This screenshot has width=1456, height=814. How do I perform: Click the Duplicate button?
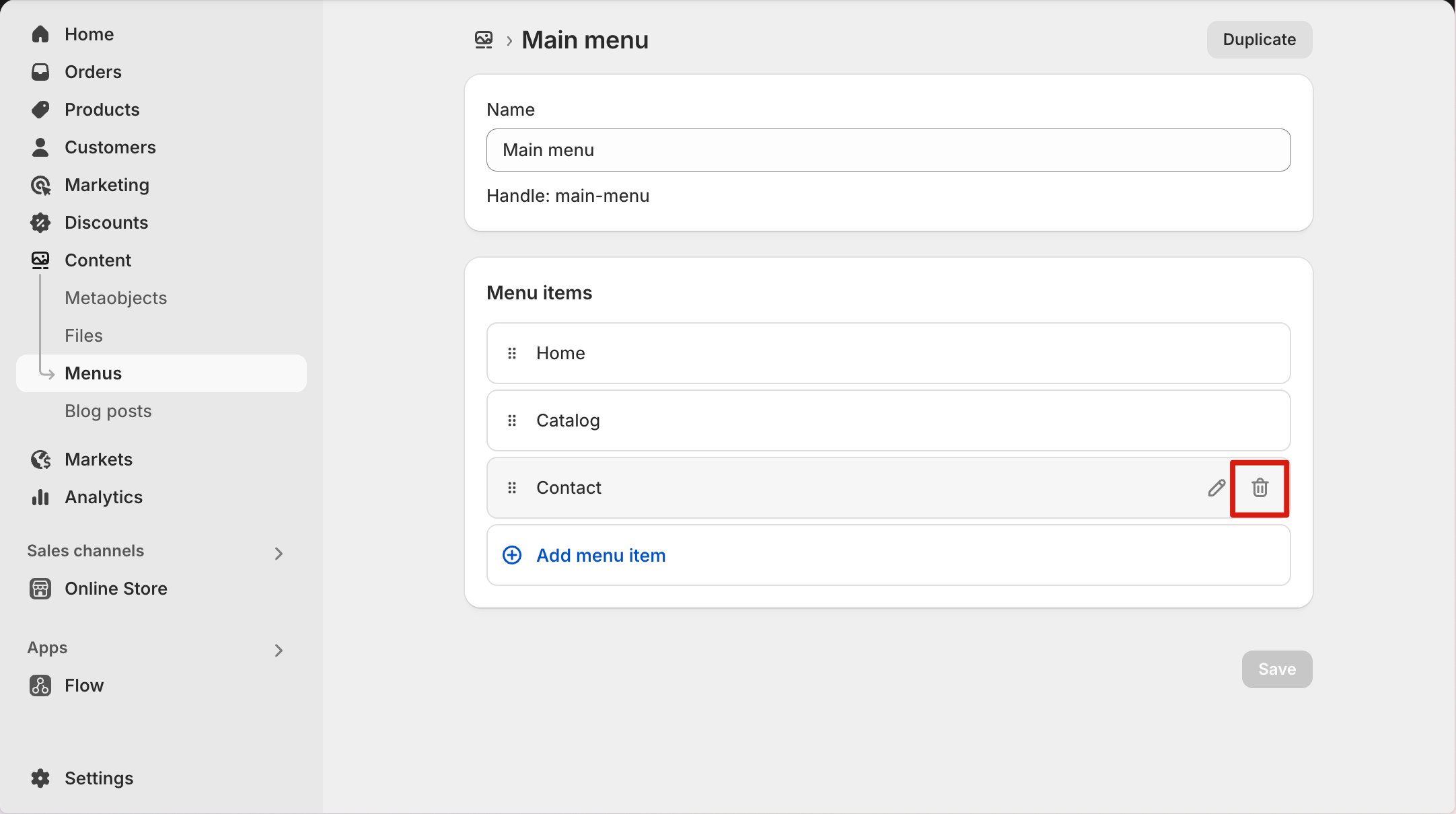click(x=1260, y=40)
